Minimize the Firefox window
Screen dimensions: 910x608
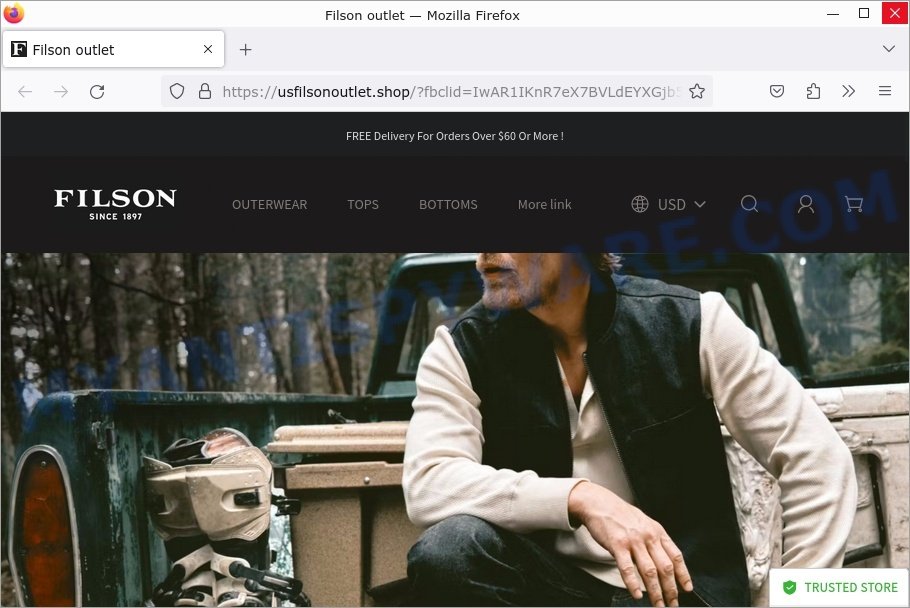click(833, 13)
